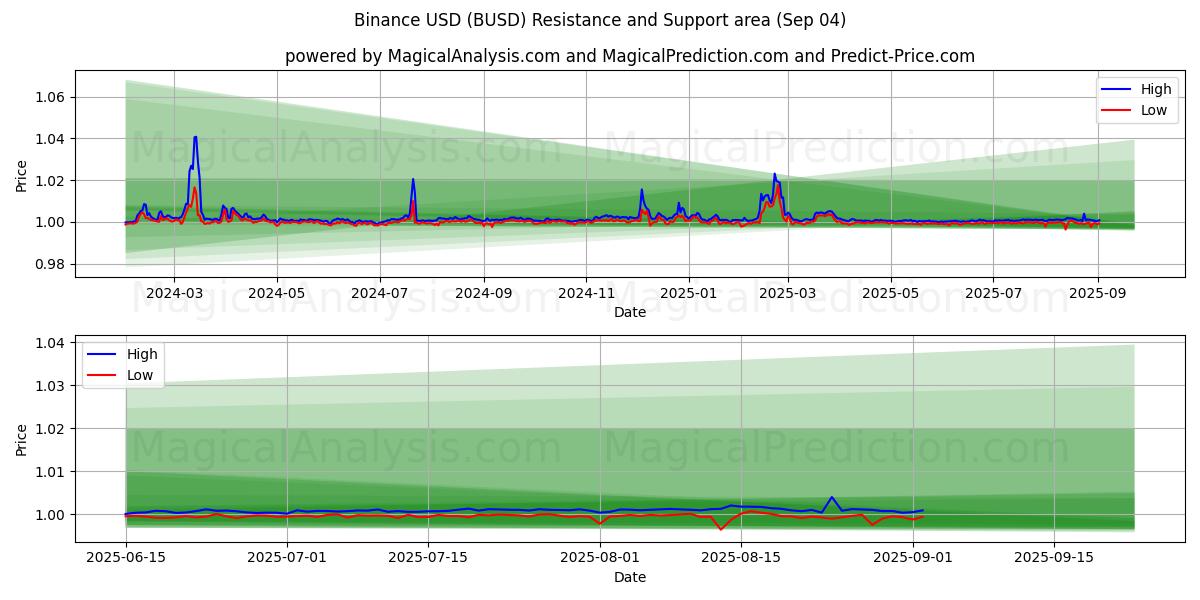
Task: Click the '2025-09-01' date tick on bottom chart
Action: (x=913, y=559)
